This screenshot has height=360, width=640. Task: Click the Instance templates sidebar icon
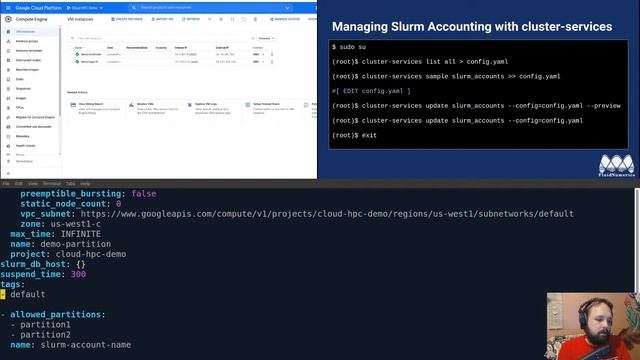(x=8, y=51)
